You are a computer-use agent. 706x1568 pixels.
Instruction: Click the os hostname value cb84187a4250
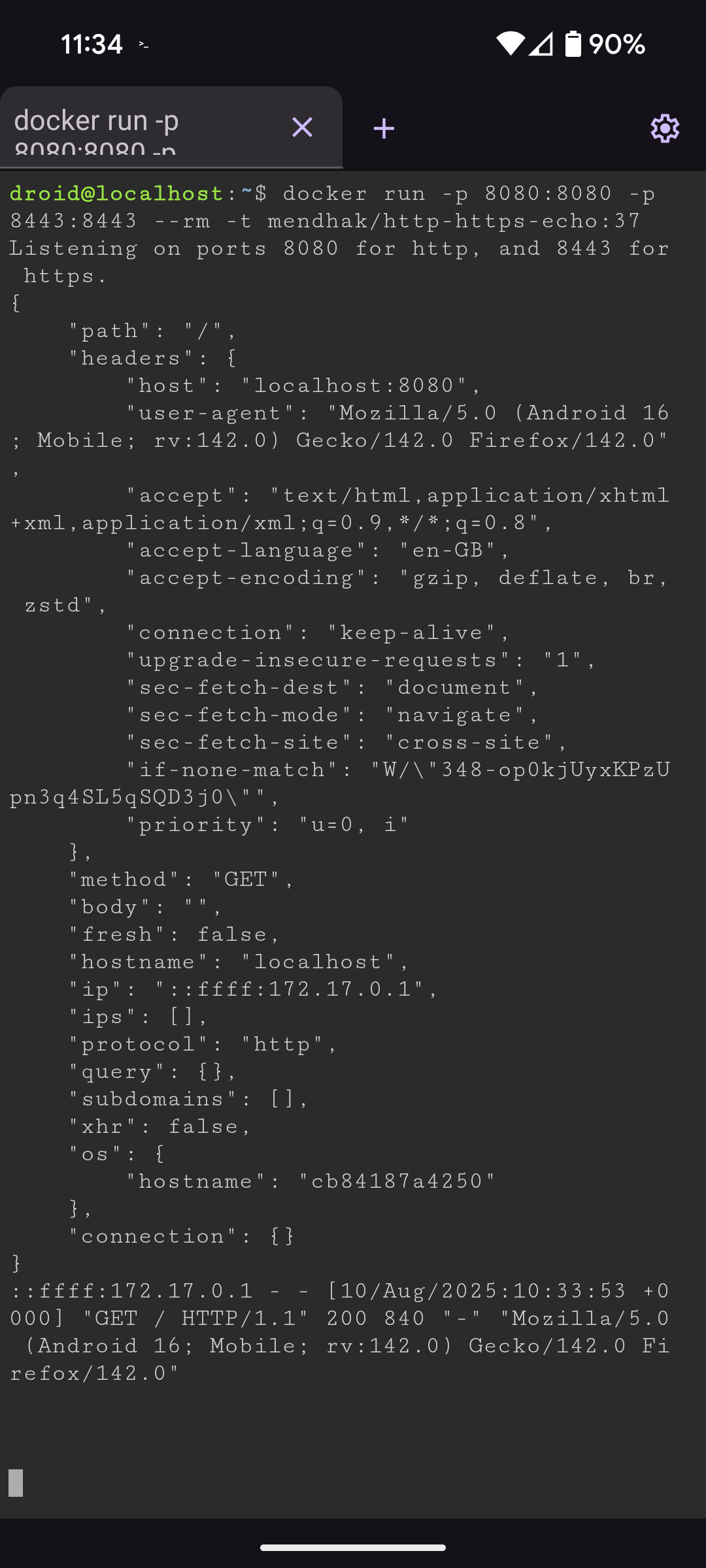pyautogui.click(x=397, y=1181)
